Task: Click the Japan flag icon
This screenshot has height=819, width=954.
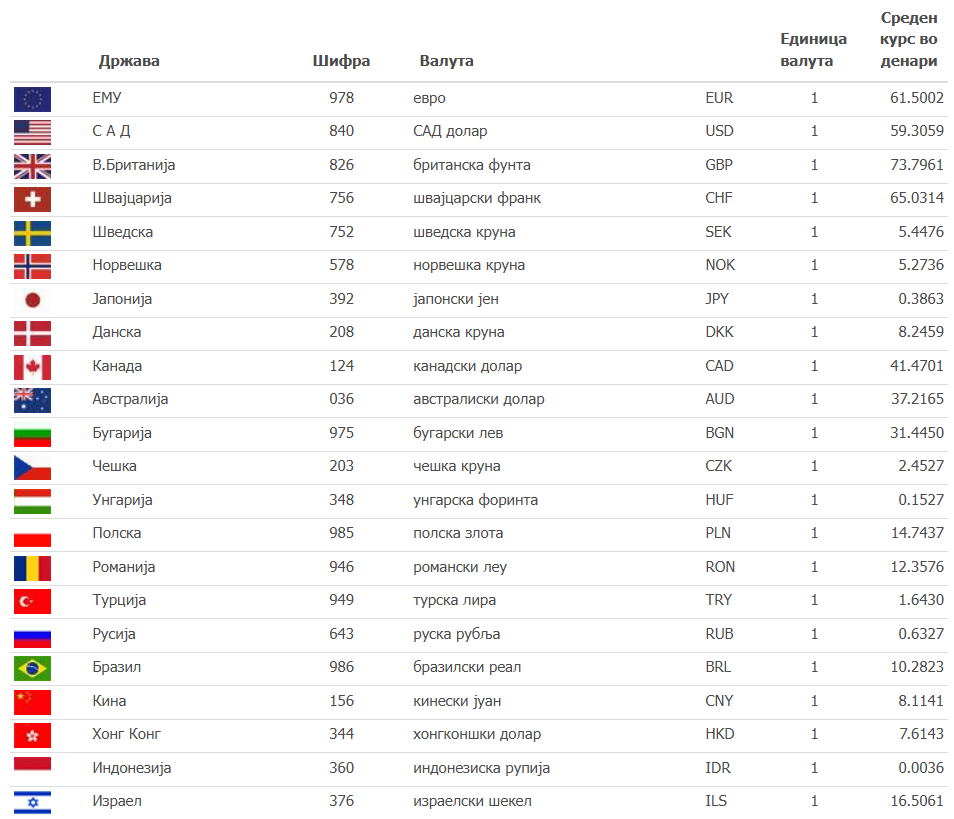Action: coord(32,299)
